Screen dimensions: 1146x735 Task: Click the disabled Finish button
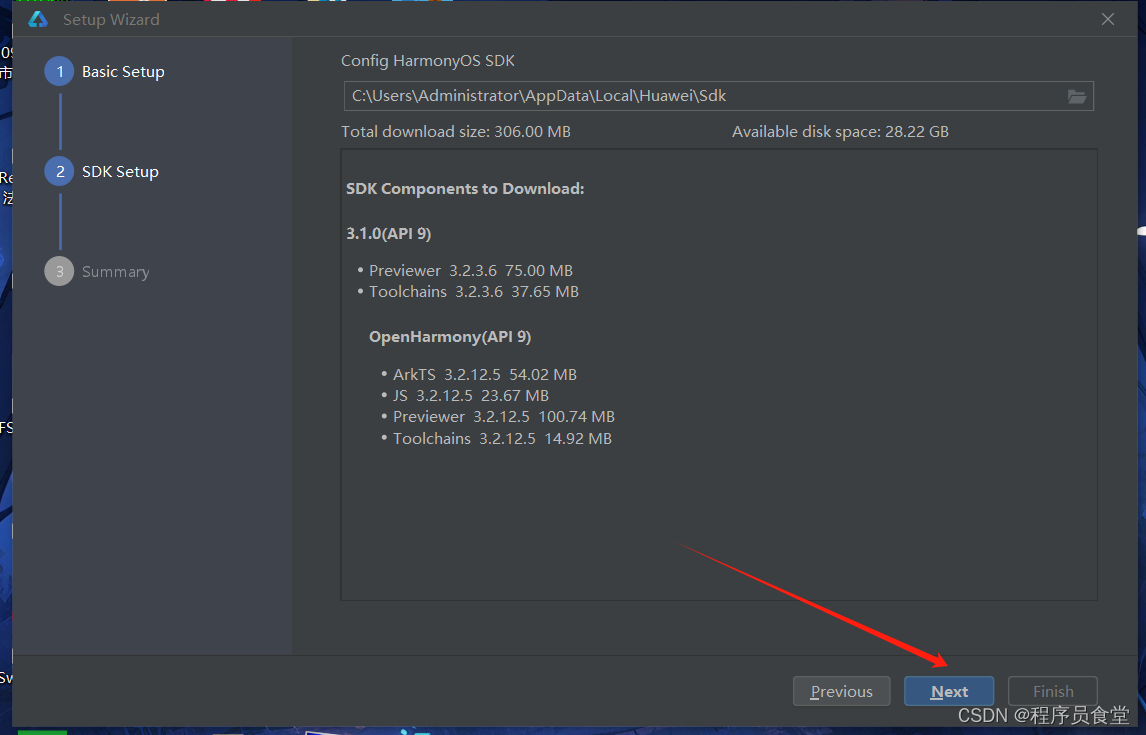click(1052, 691)
